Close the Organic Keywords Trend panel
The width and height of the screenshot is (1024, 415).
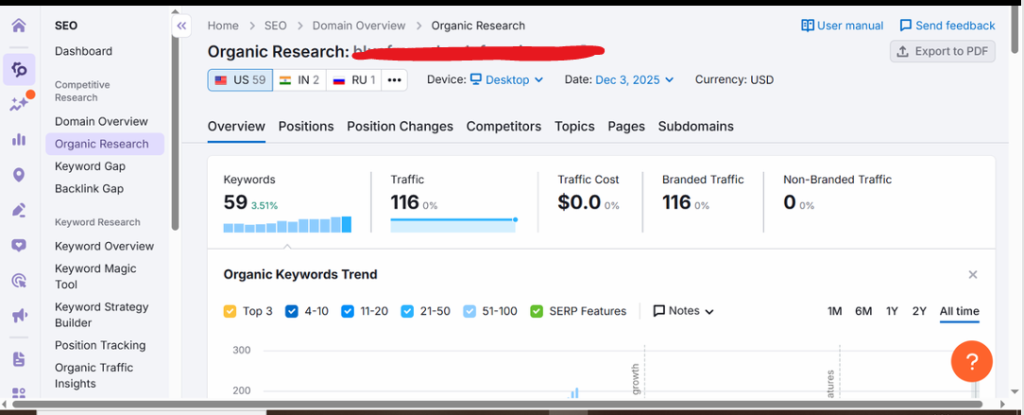pos(973,274)
